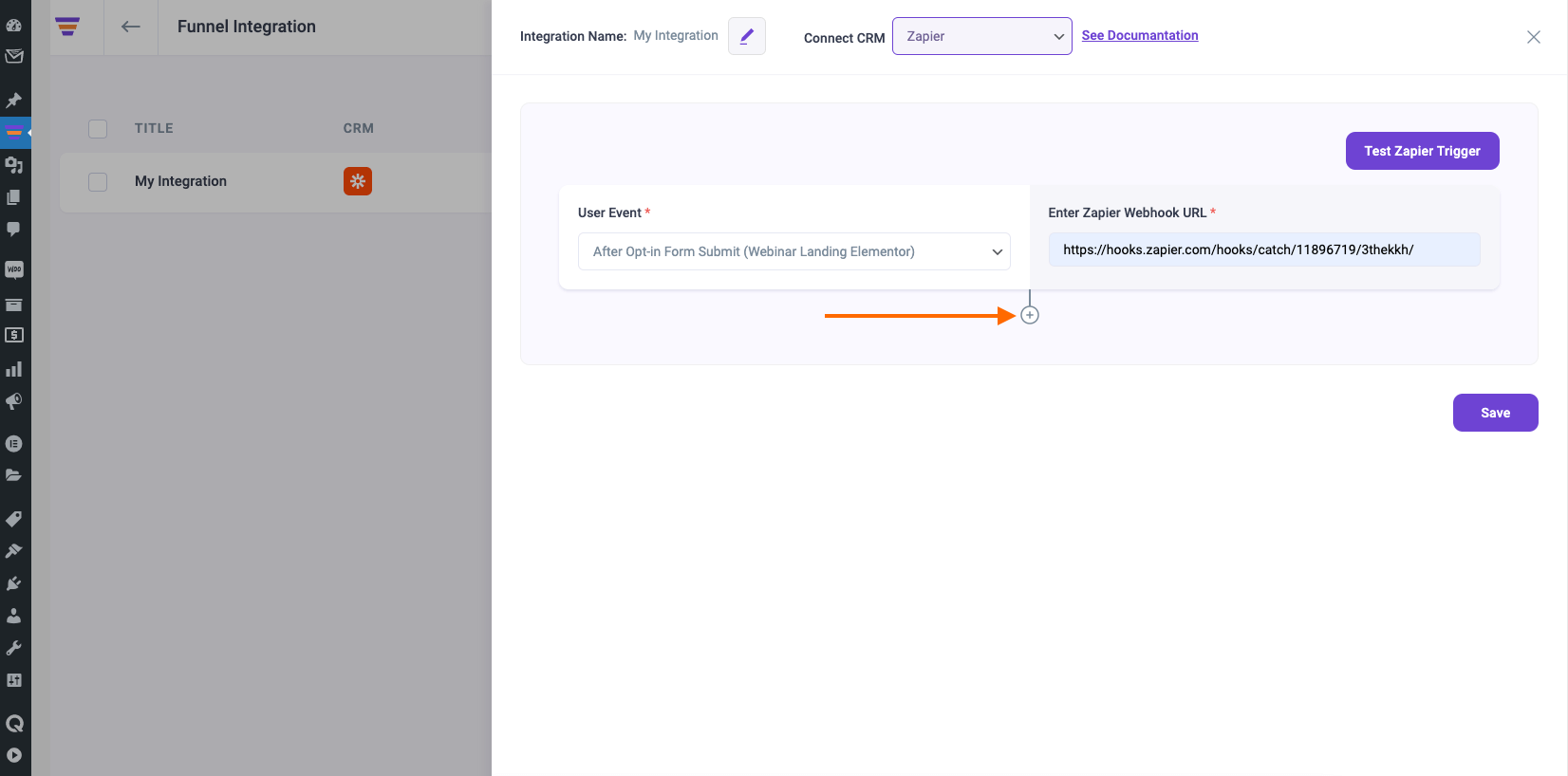Go back with the left arrow
1568x776 pixels.
coord(131,27)
